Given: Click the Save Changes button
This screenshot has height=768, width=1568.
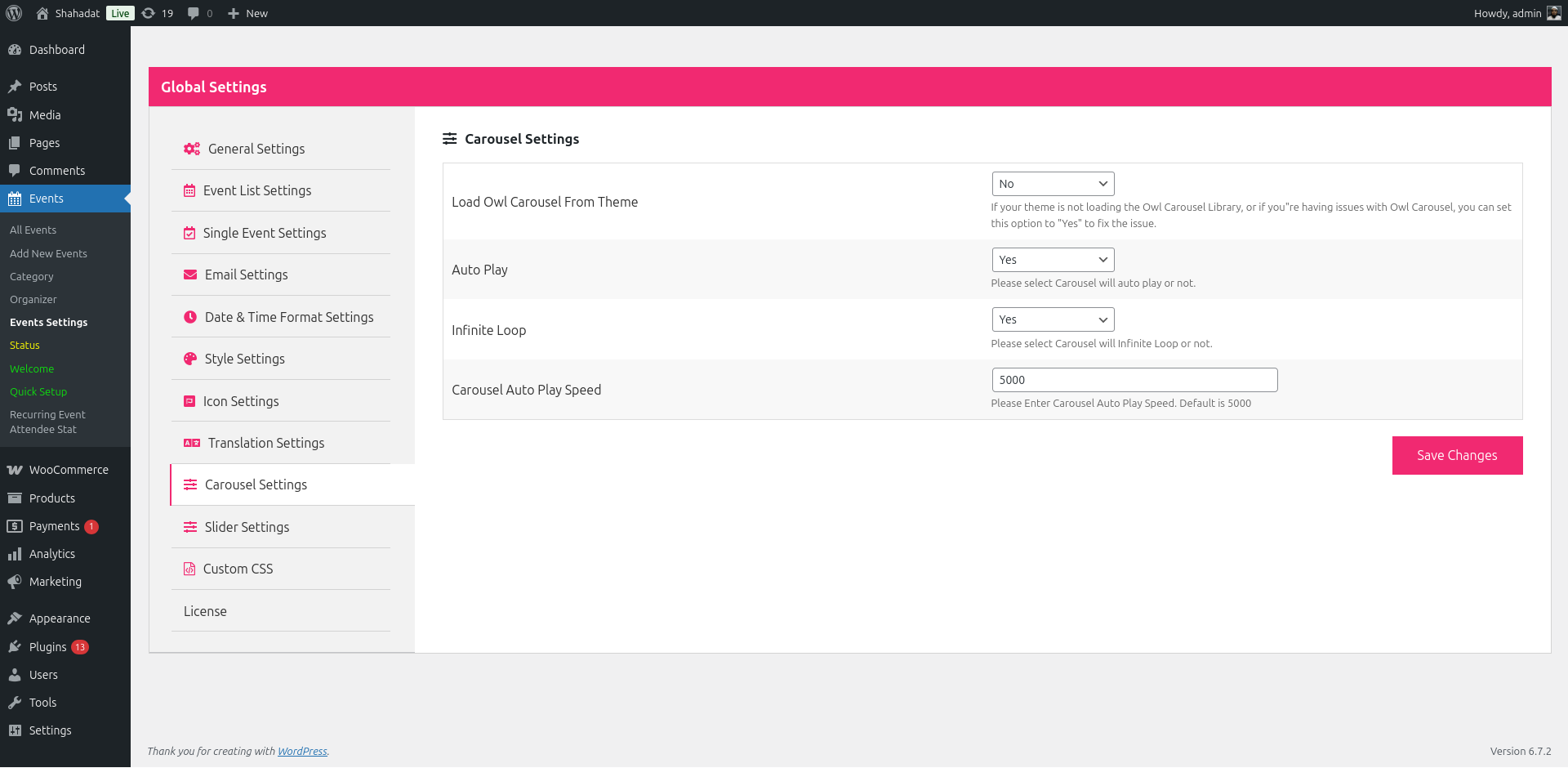Looking at the screenshot, I should click(x=1457, y=455).
